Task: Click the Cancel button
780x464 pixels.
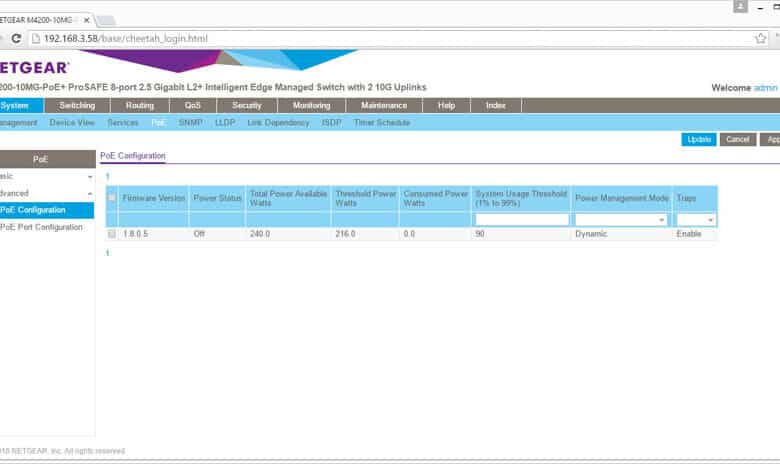Action: click(x=738, y=139)
